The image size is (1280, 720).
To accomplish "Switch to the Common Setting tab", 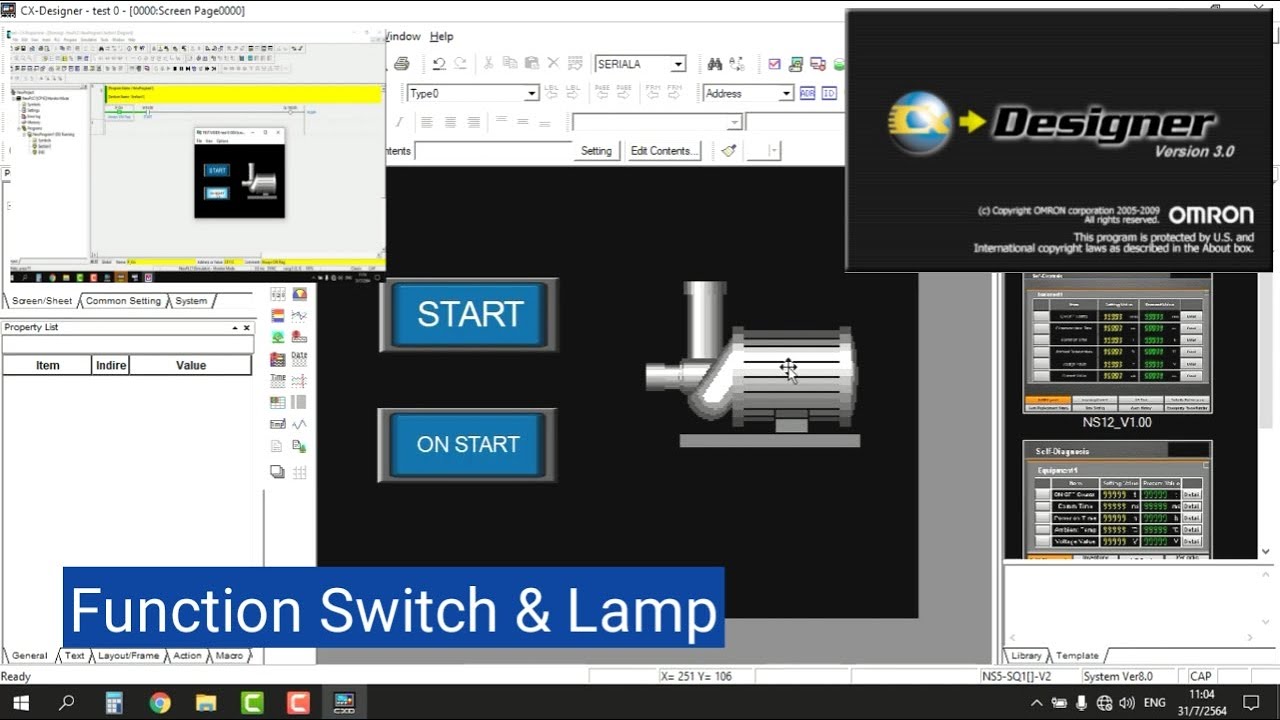I will 123,301.
